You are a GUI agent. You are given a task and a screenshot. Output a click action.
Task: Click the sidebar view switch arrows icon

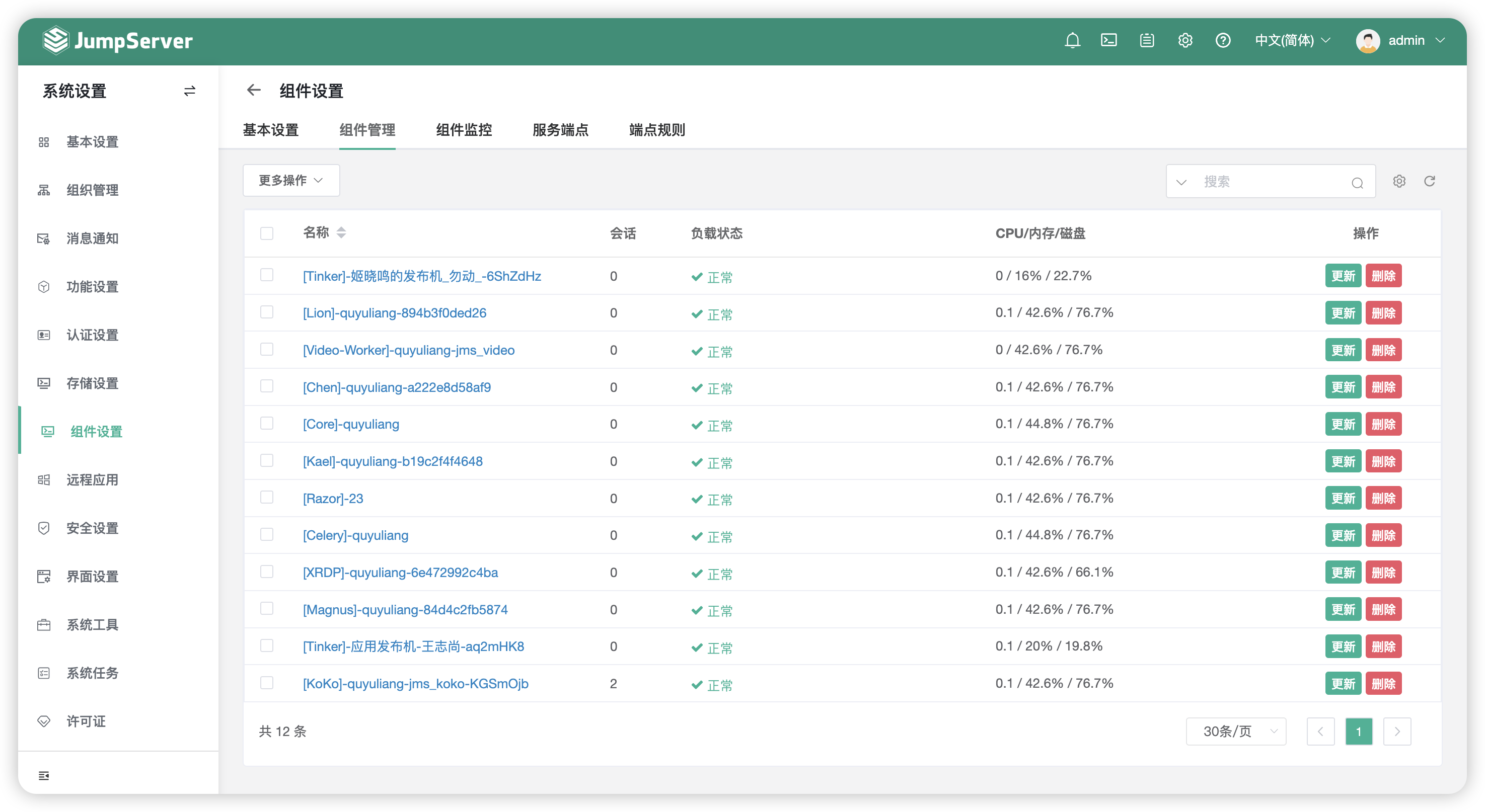pyautogui.click(x=190, y=91)
